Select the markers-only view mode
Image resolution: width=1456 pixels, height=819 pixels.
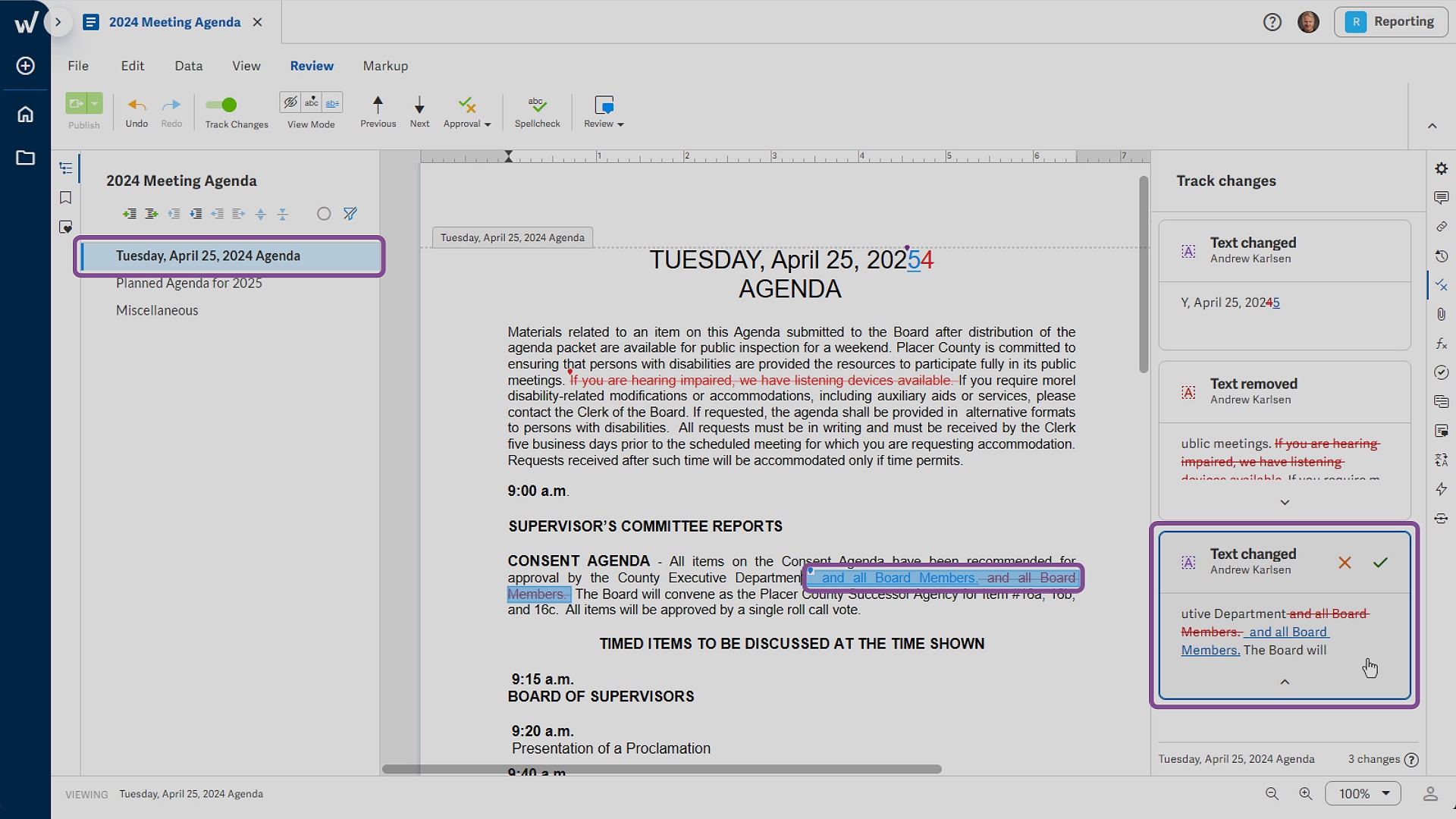312,102
